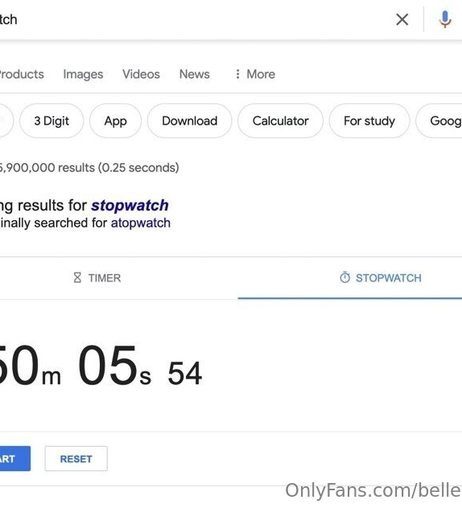The image size is (462, 512).
Task: Open the Products results tab
Action: pos(22,74)
